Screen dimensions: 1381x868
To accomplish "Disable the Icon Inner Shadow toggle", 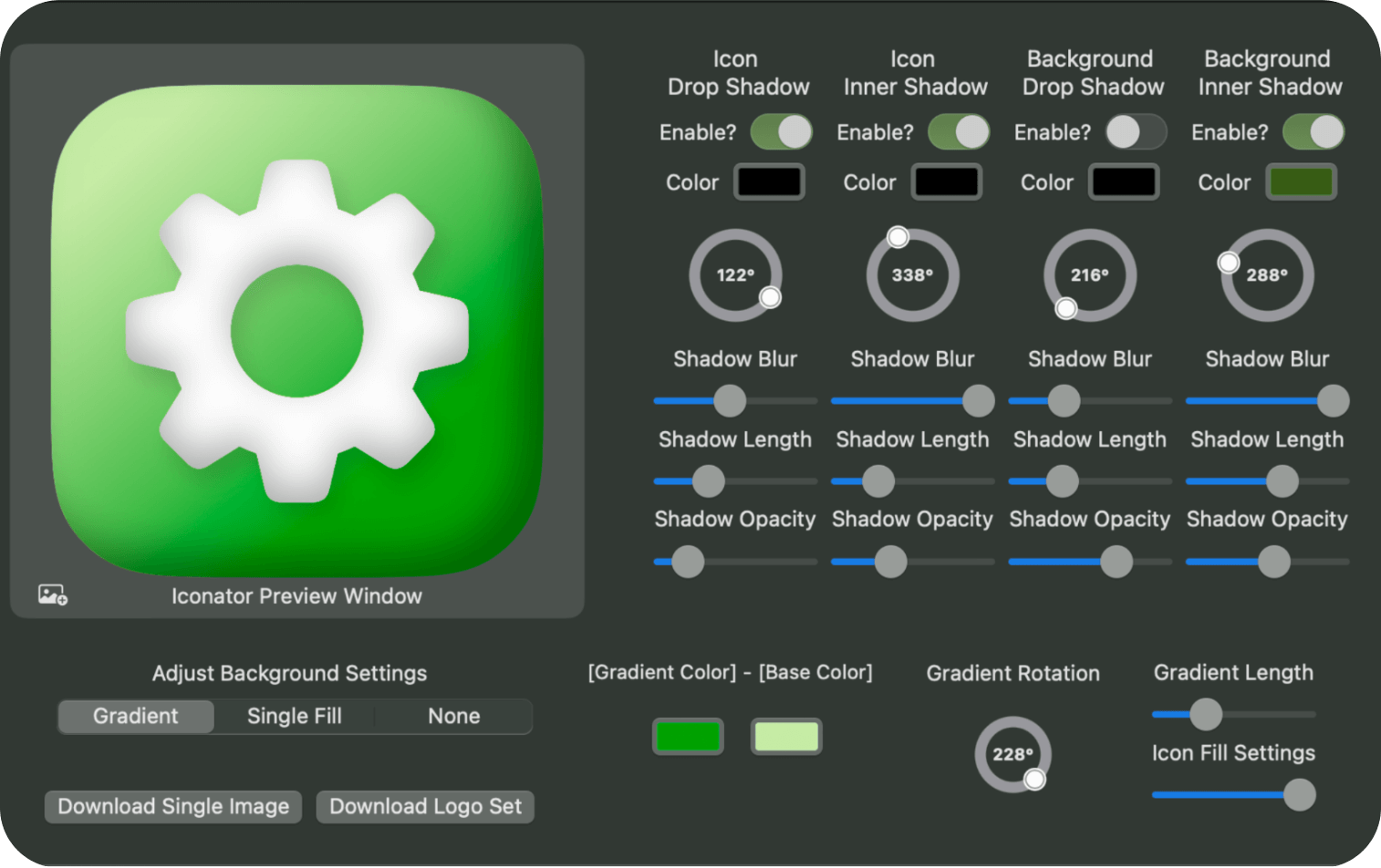I will tap(959, 132).
